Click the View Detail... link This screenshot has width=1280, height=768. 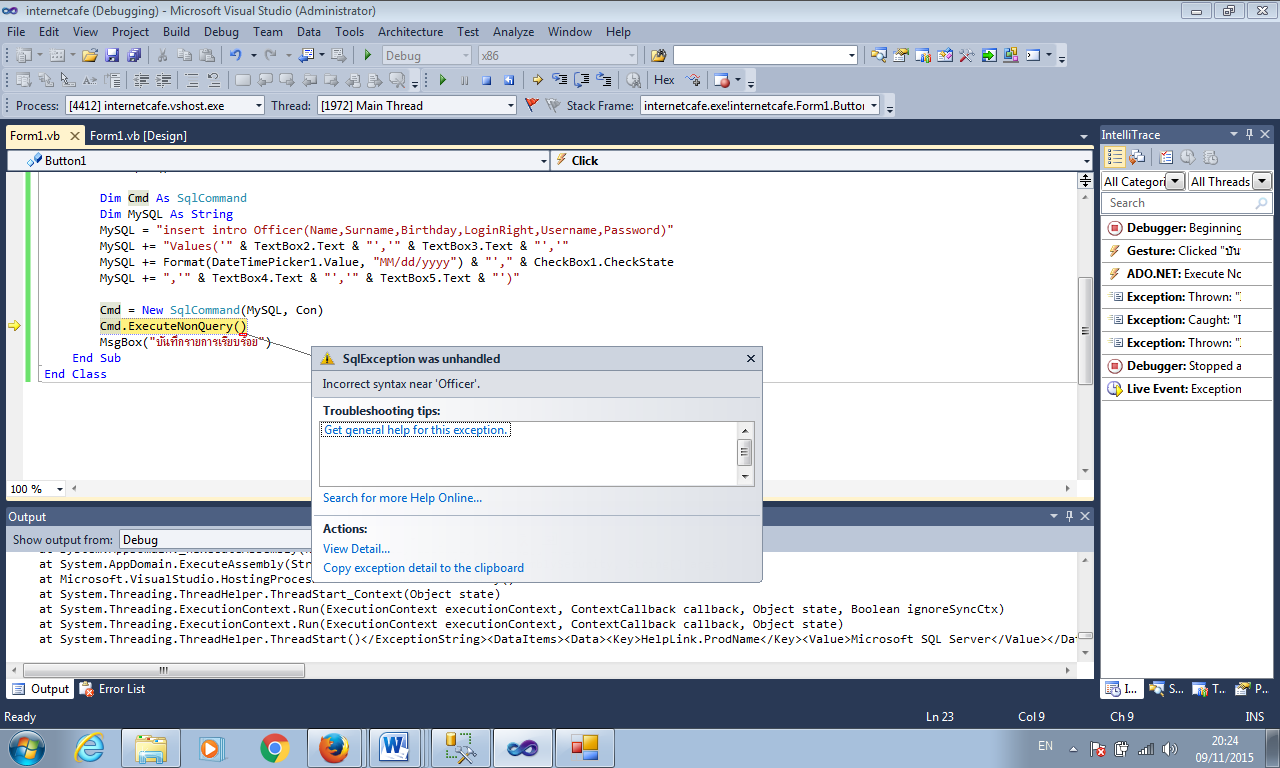[x=356, y=548]
